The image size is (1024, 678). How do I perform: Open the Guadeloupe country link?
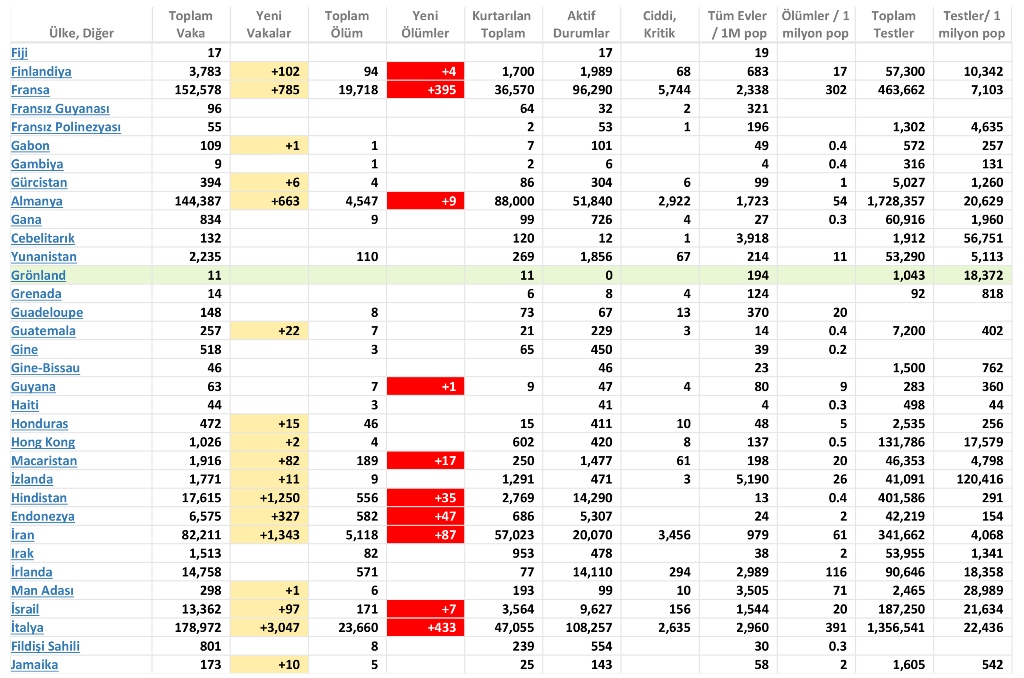coord(47,312)
